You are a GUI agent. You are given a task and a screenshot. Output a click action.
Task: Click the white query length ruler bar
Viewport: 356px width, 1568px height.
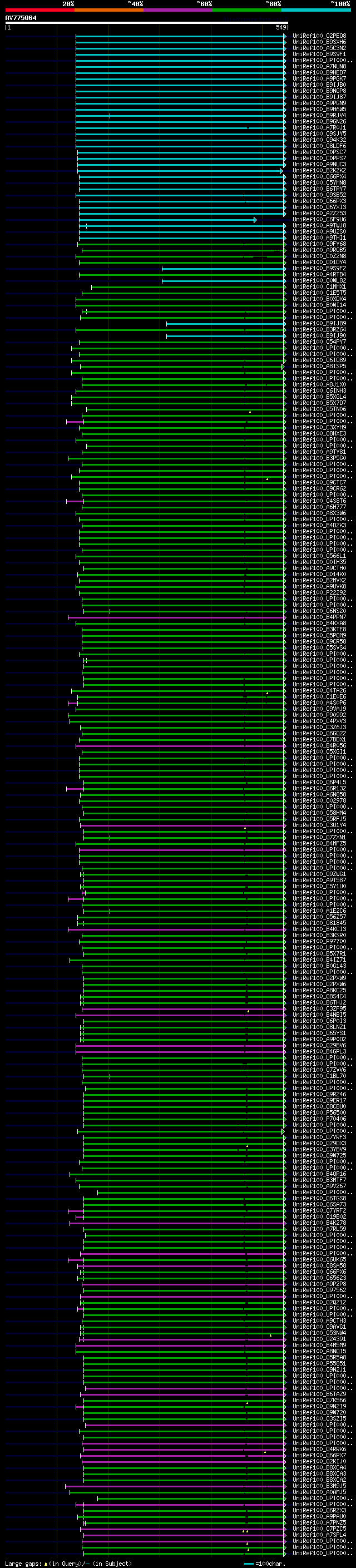point(147,23)
